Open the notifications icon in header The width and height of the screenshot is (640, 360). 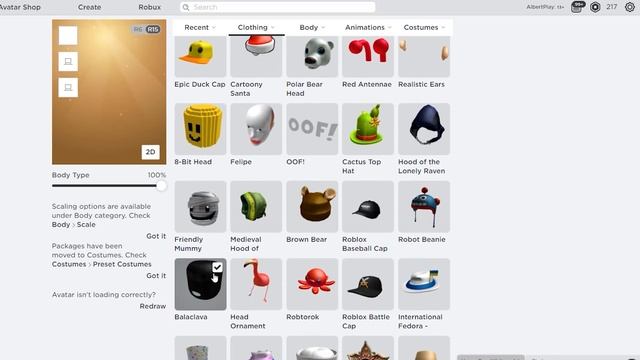(x=578, y=7)
